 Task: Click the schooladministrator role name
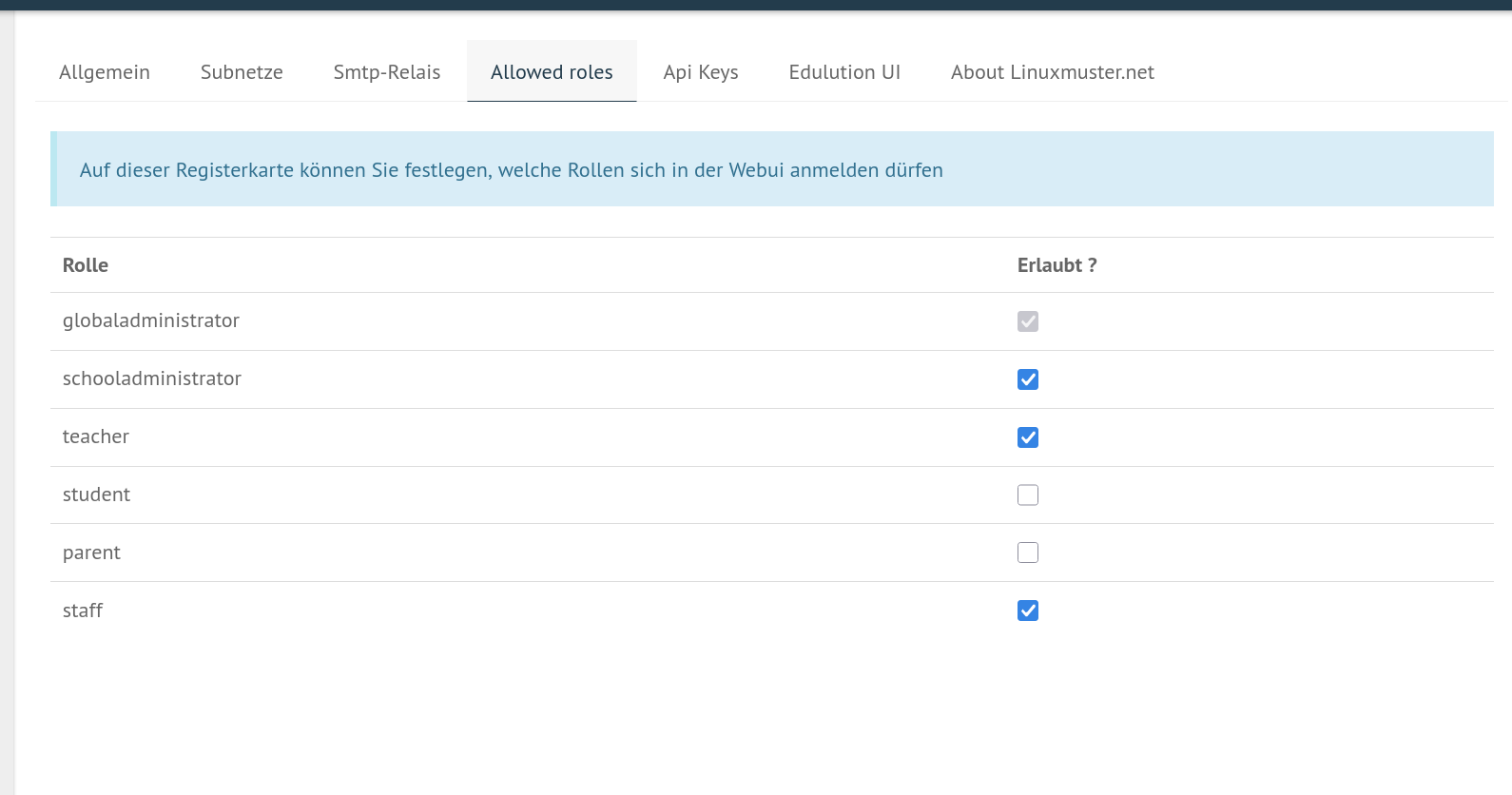pyautogui.click(x=152, y=378)
